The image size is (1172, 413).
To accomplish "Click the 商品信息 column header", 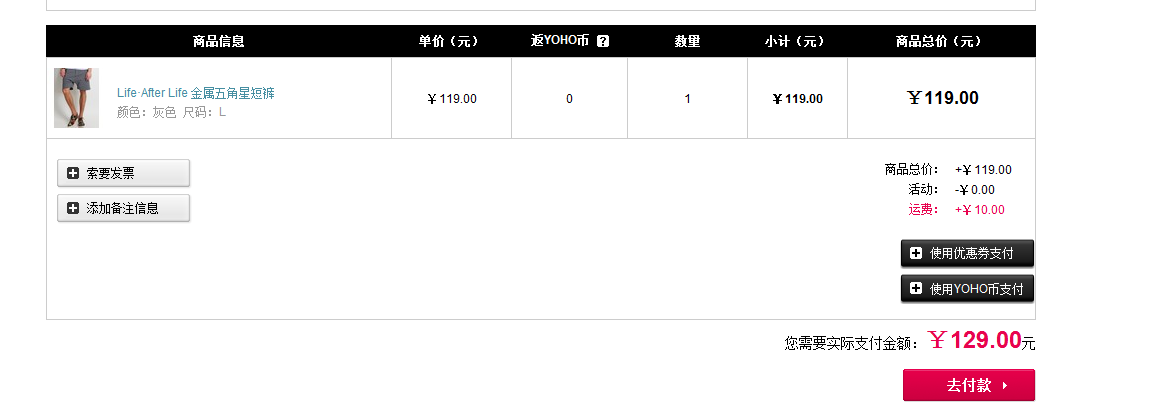I will click(218, 41).
